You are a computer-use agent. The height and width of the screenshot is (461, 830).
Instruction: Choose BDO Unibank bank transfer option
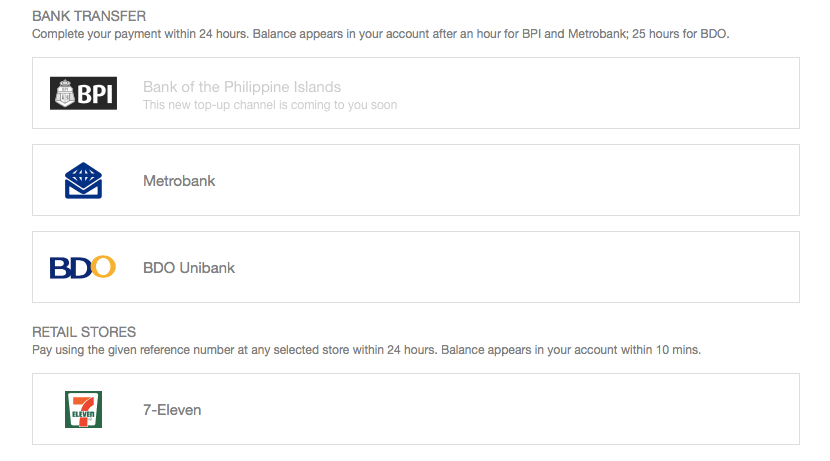pos(416,267)
